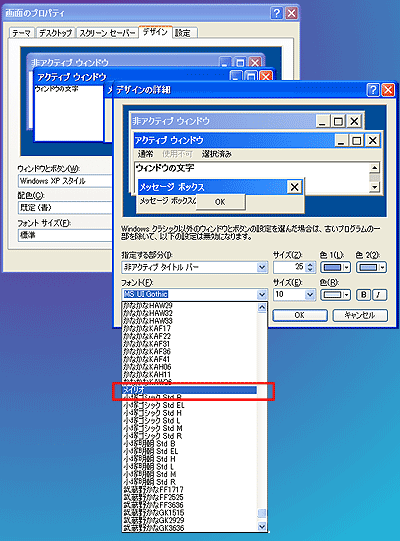Image resolution: width=400 pixels, height=541 pixels.
Task: Select 小塚ゴシック Std H font
Action: pyautogui.click(x=189, y=413)
